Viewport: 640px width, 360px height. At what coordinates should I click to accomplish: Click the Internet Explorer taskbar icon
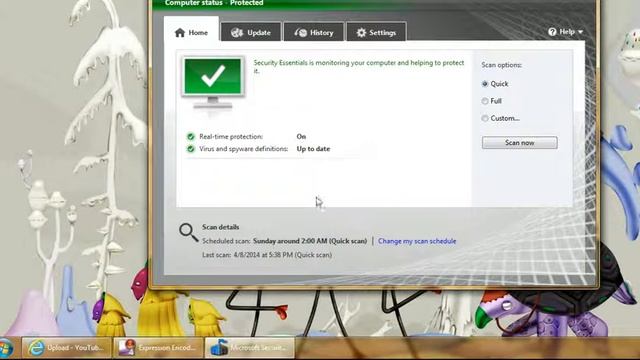(36, 348)
